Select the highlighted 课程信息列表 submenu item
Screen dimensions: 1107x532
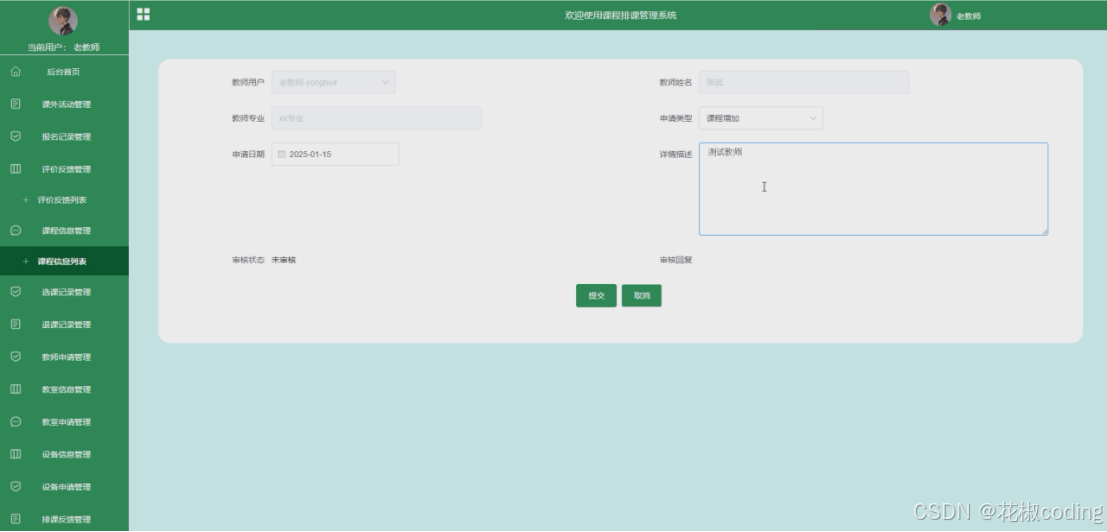coord(64,261)
